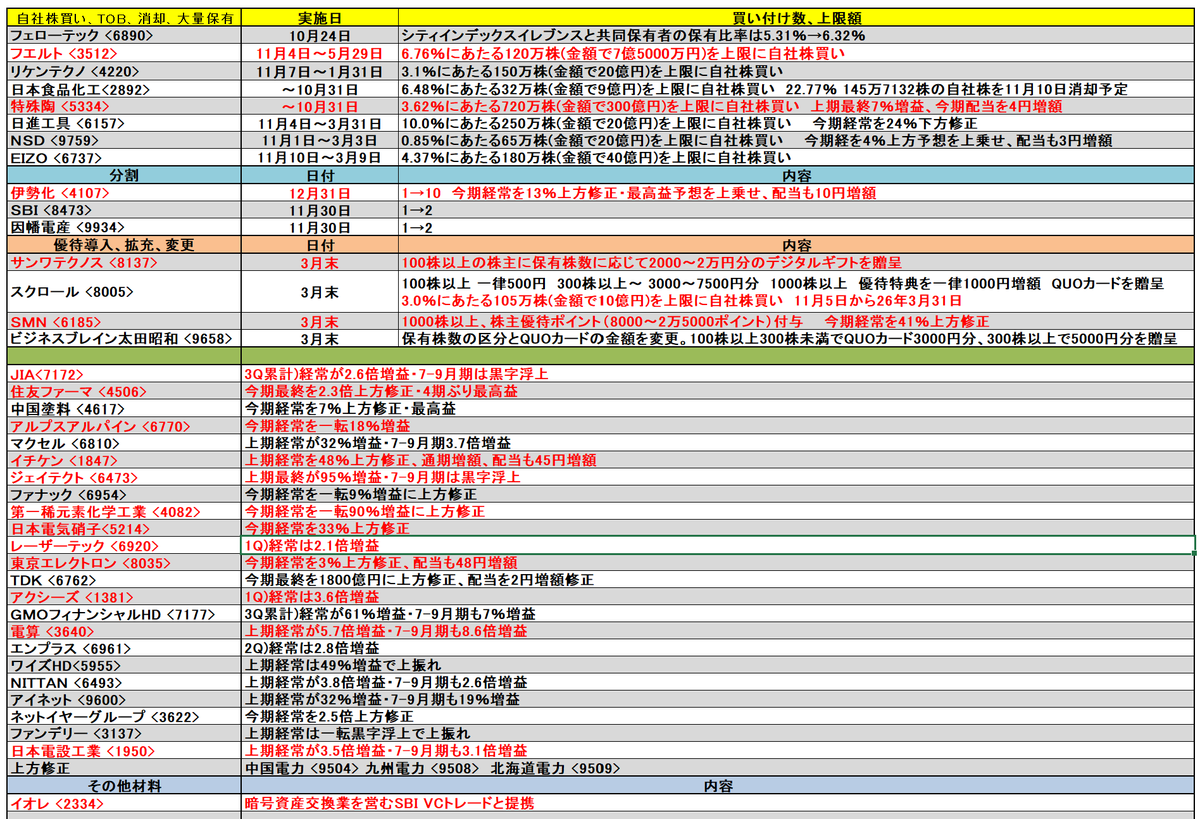The image size is (1200, 819).
Task: Select the NITTAN <6493> cell
Action: pyautogui.click(x=124, y=683)
